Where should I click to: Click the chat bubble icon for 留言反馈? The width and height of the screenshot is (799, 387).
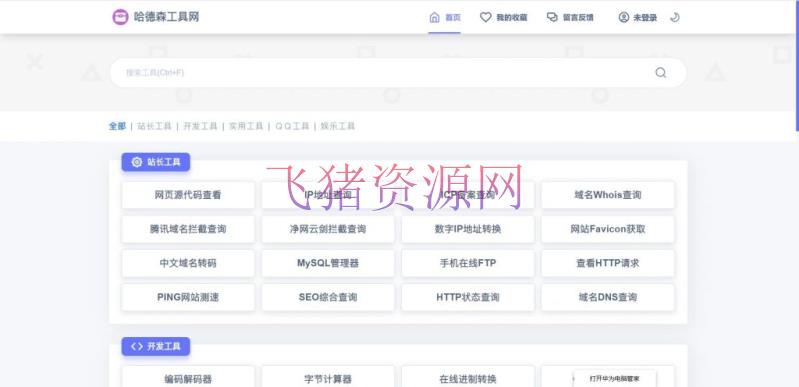[552, 17]
